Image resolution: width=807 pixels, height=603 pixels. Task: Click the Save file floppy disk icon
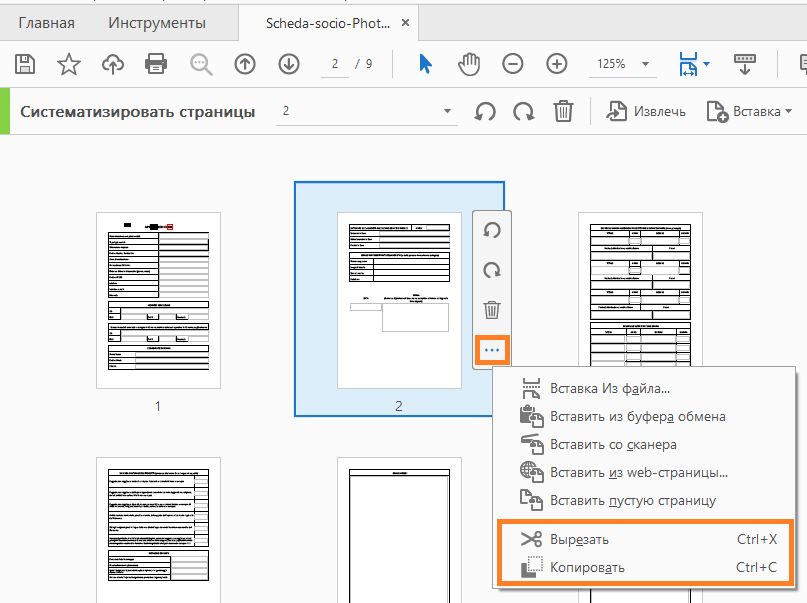[25, 64]
